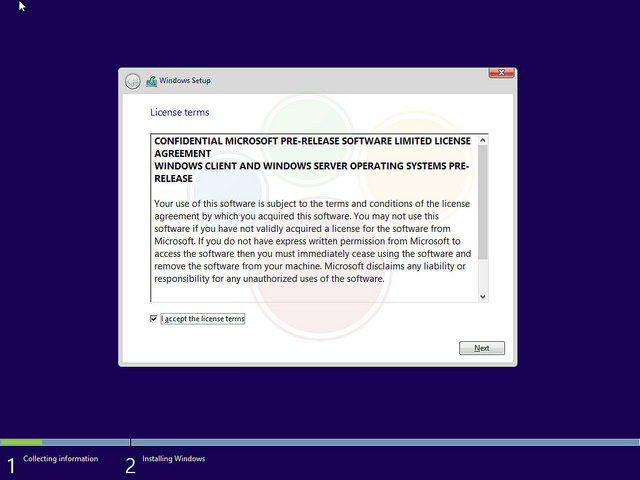Click the green setup progress bar
This screenshot has height=480, width=640.
pyautogui.click(x=21, y=442)
